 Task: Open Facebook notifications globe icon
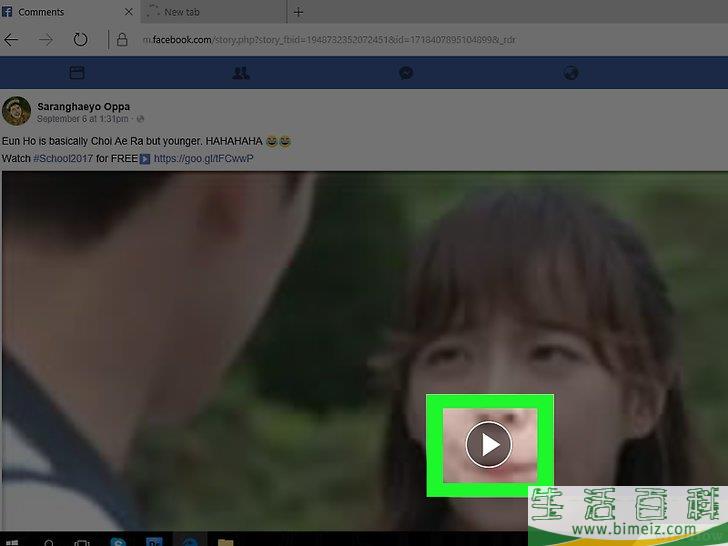(571, 73)
